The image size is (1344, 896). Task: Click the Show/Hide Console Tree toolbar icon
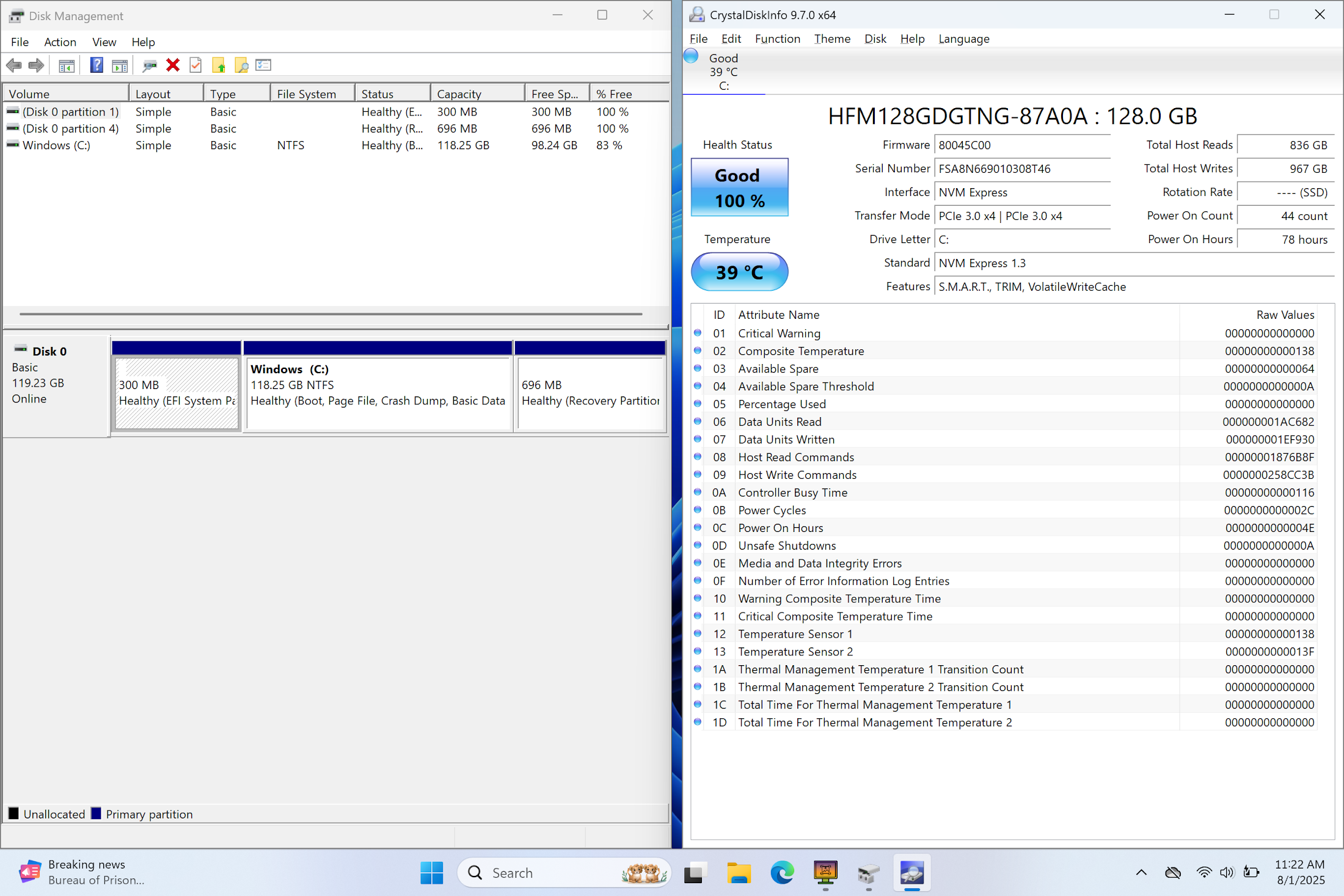(67, 65)
